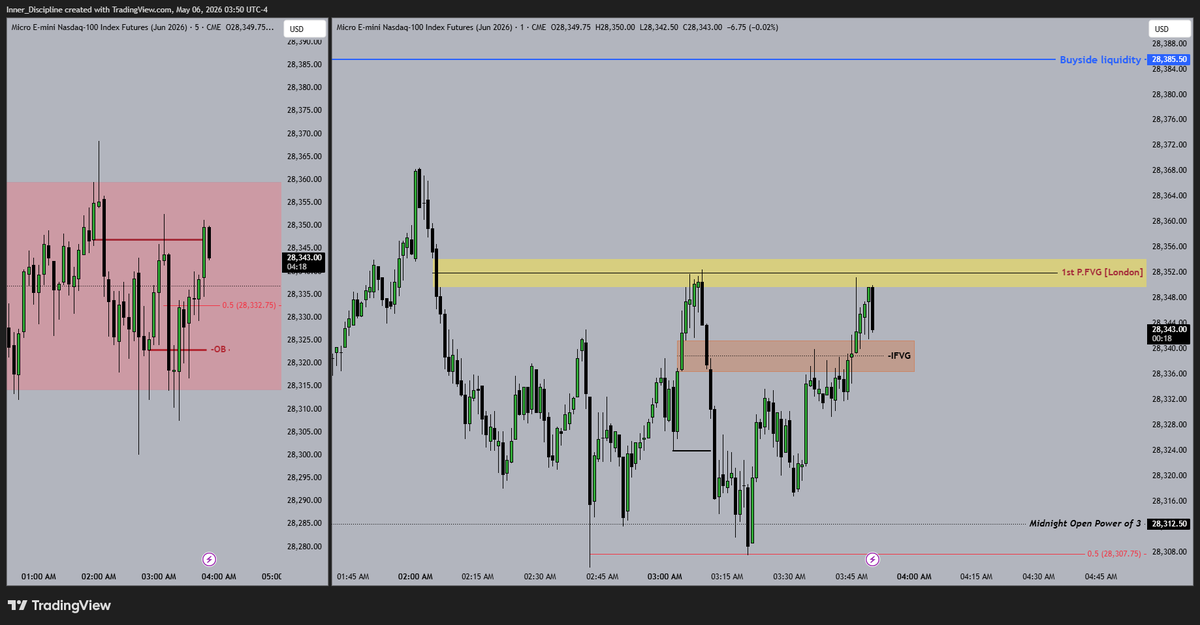Click the 28,356.00 price axis label
Screen dimensions: 1200x625
(x=1168, y=246)
